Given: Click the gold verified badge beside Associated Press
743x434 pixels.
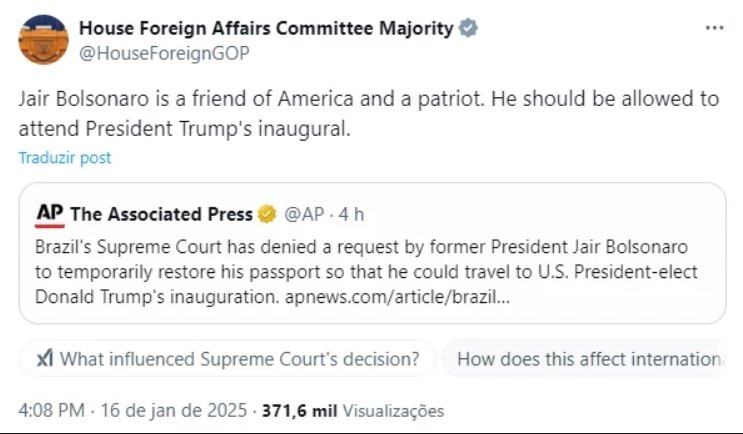Looking at the screenshot, I should 267,214.
